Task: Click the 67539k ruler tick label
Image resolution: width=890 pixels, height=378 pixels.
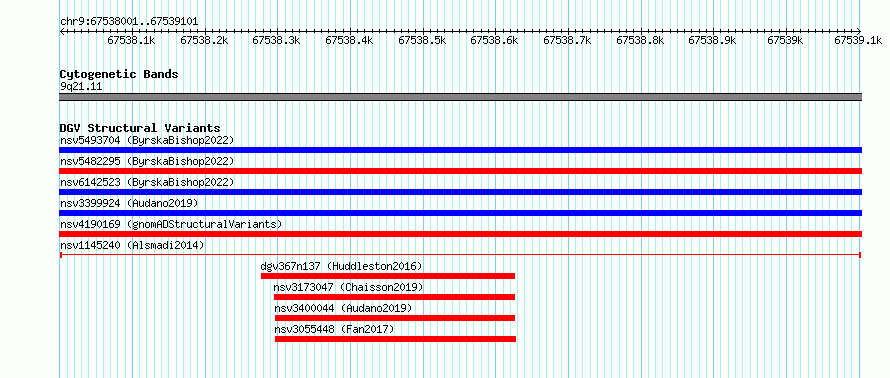Action: click(x=786, y=40)
